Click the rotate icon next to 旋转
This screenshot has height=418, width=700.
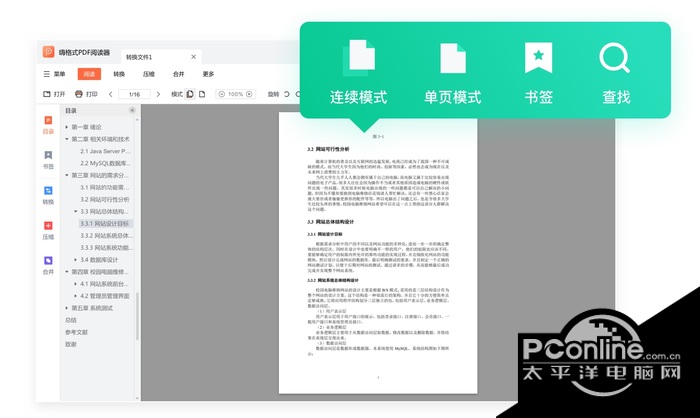tap(287, 94)
